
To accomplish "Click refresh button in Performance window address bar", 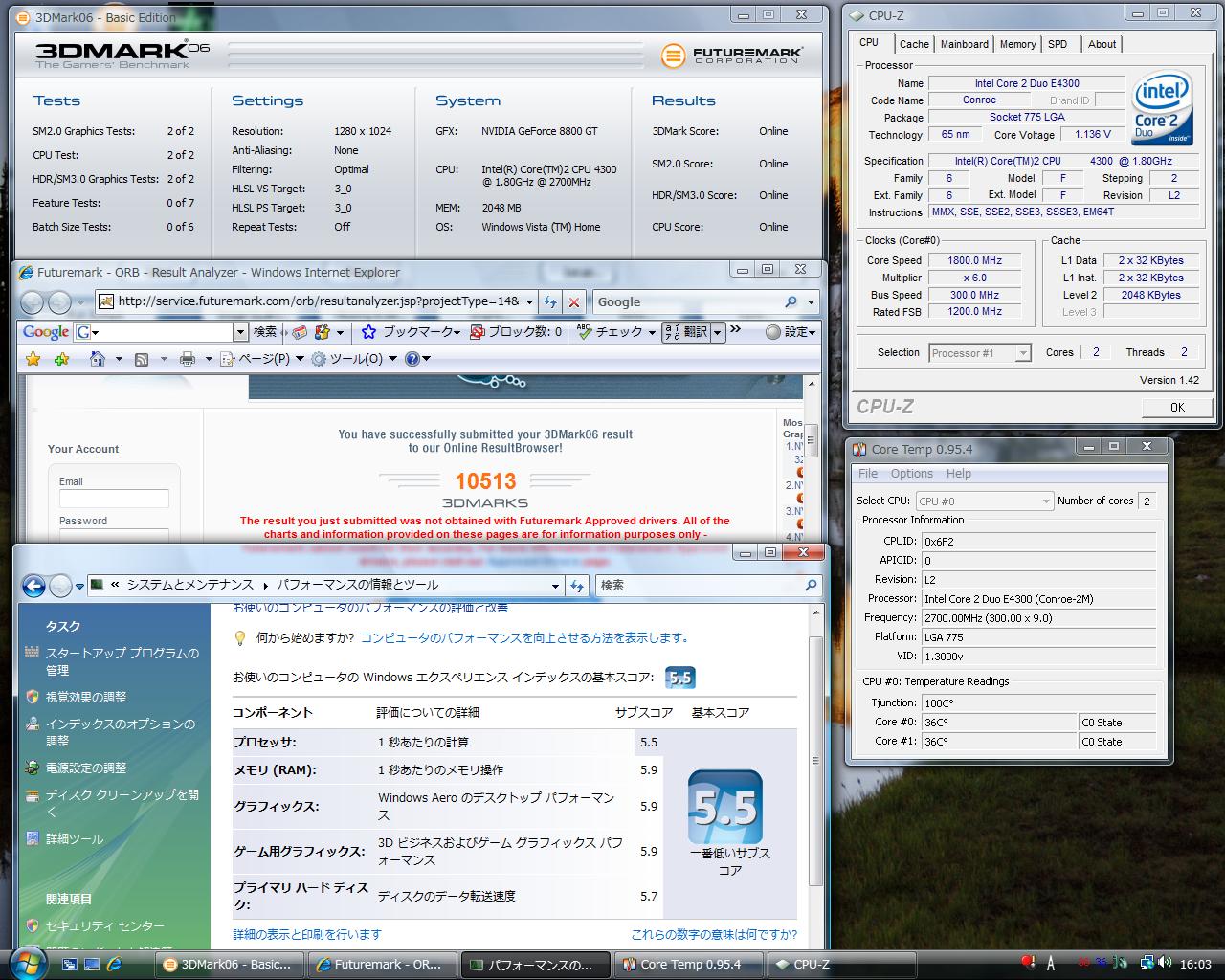I will [x=577, y=586].
